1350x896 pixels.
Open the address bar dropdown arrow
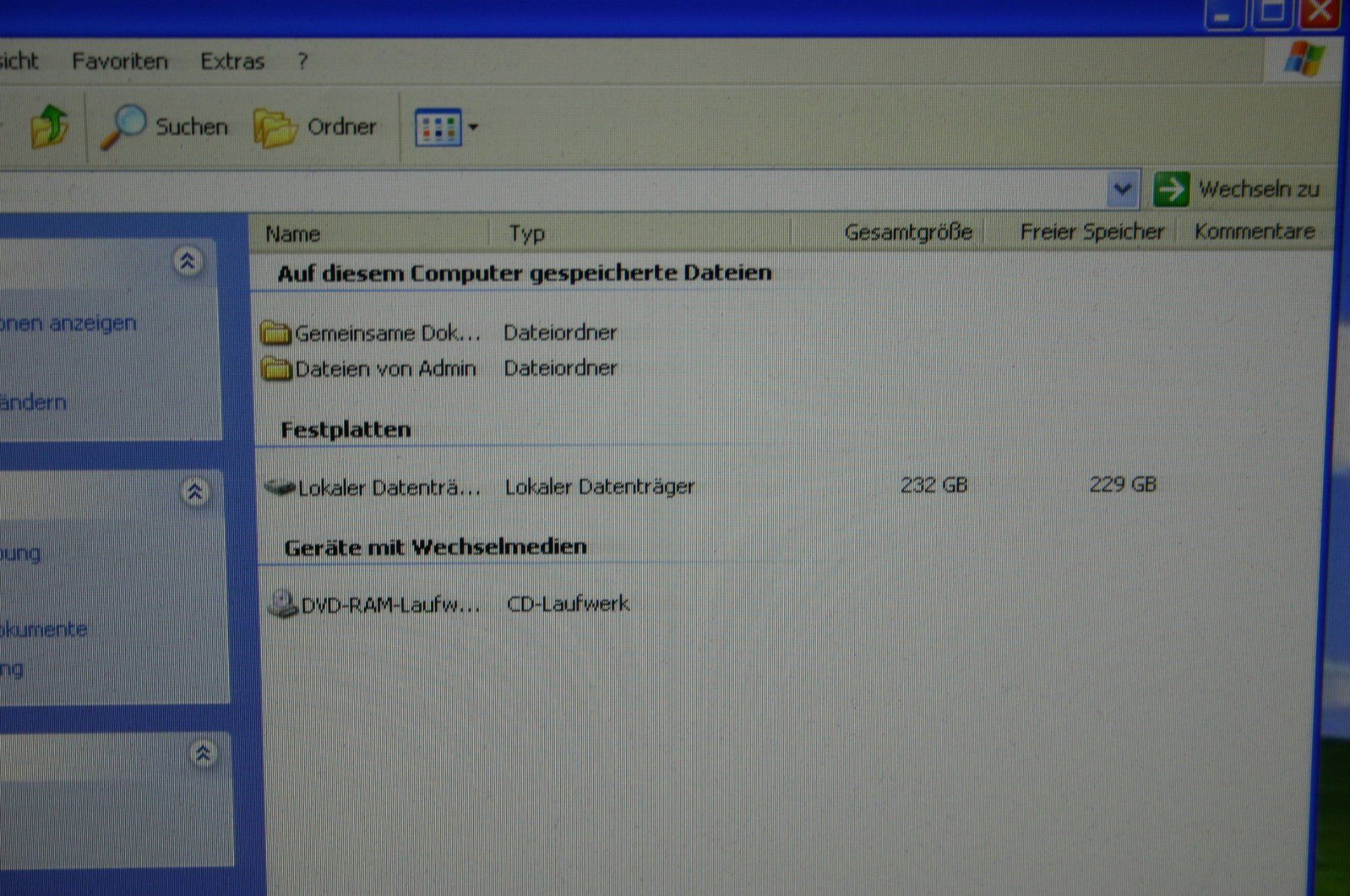pyautogui.click(x=1123, y=189)
